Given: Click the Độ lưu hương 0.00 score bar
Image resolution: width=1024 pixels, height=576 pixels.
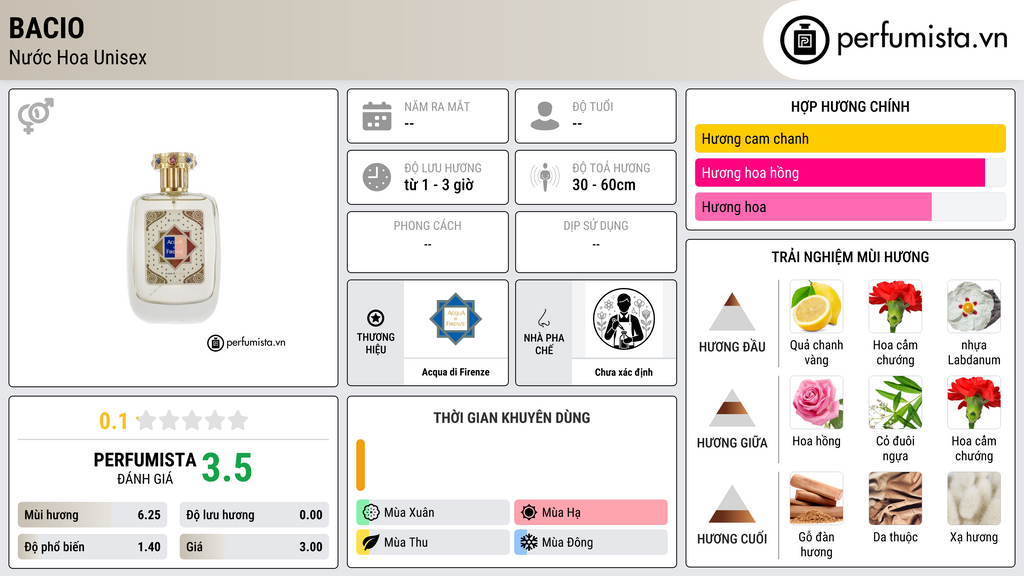Looking at the screenshot, I should (x=254, y=515).
